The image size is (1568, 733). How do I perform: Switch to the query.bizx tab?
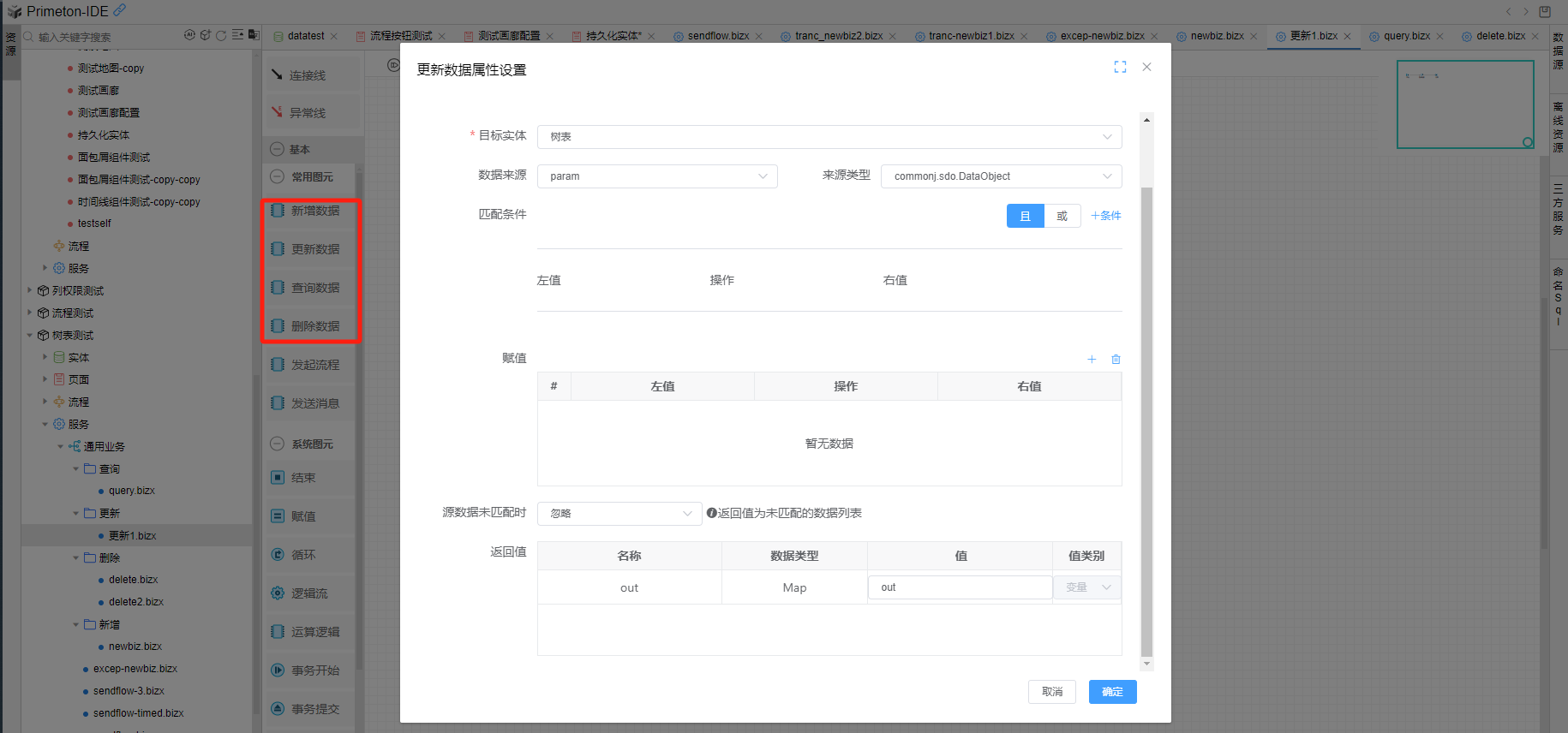[1406, 36]
